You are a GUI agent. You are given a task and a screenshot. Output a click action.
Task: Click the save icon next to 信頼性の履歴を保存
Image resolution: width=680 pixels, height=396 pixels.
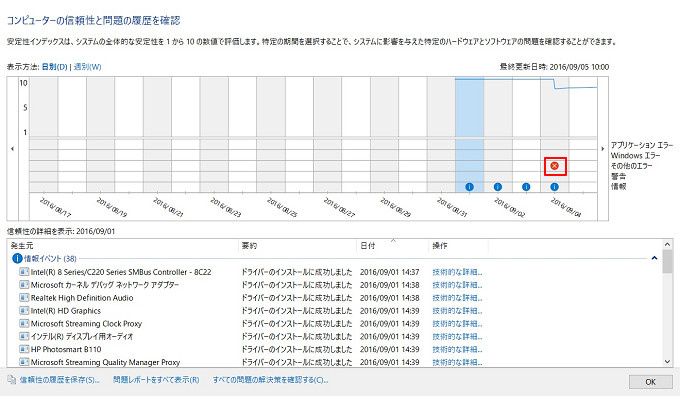[x=12, y=380]
